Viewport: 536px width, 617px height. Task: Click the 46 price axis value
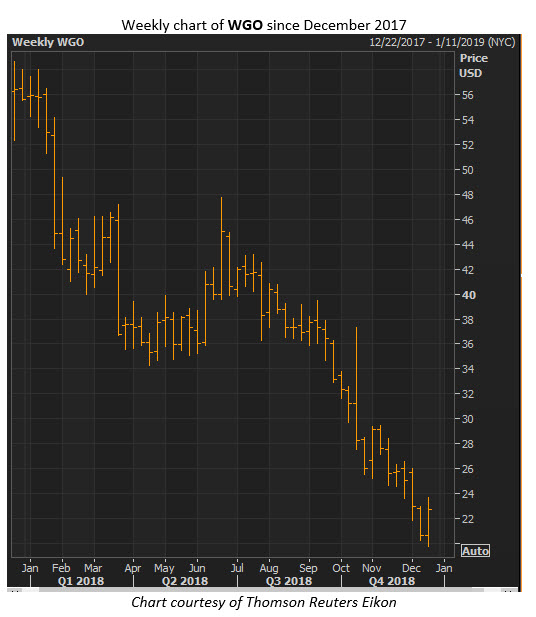coord(468,220)
